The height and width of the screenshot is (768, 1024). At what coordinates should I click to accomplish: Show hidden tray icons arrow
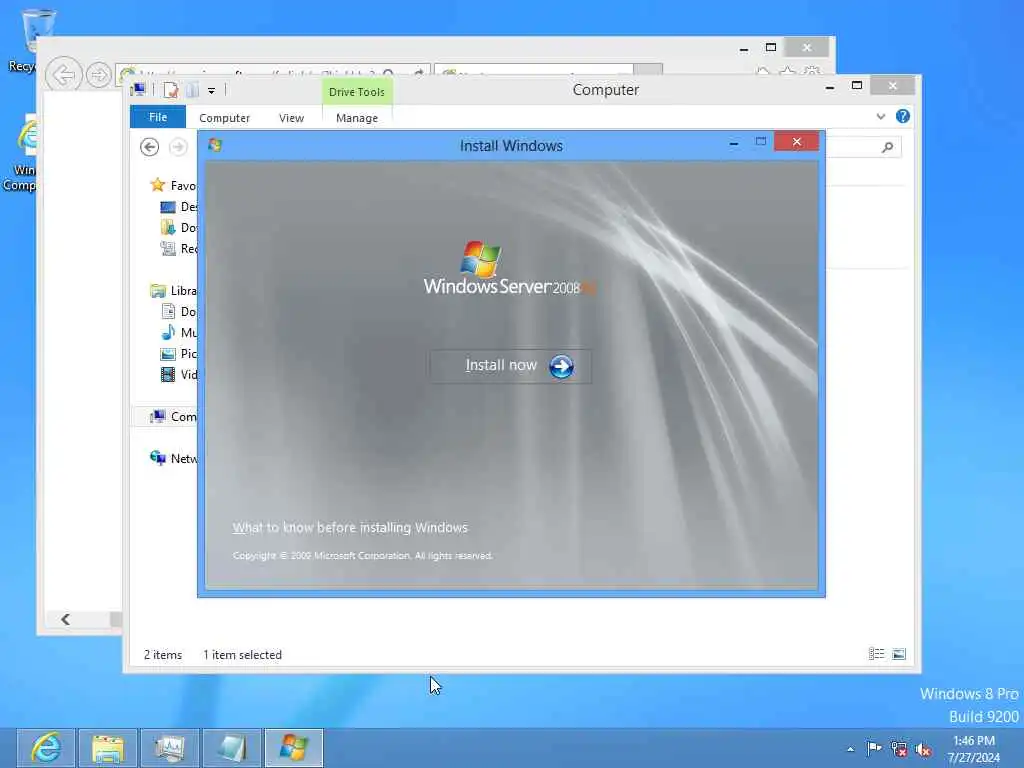850,749
